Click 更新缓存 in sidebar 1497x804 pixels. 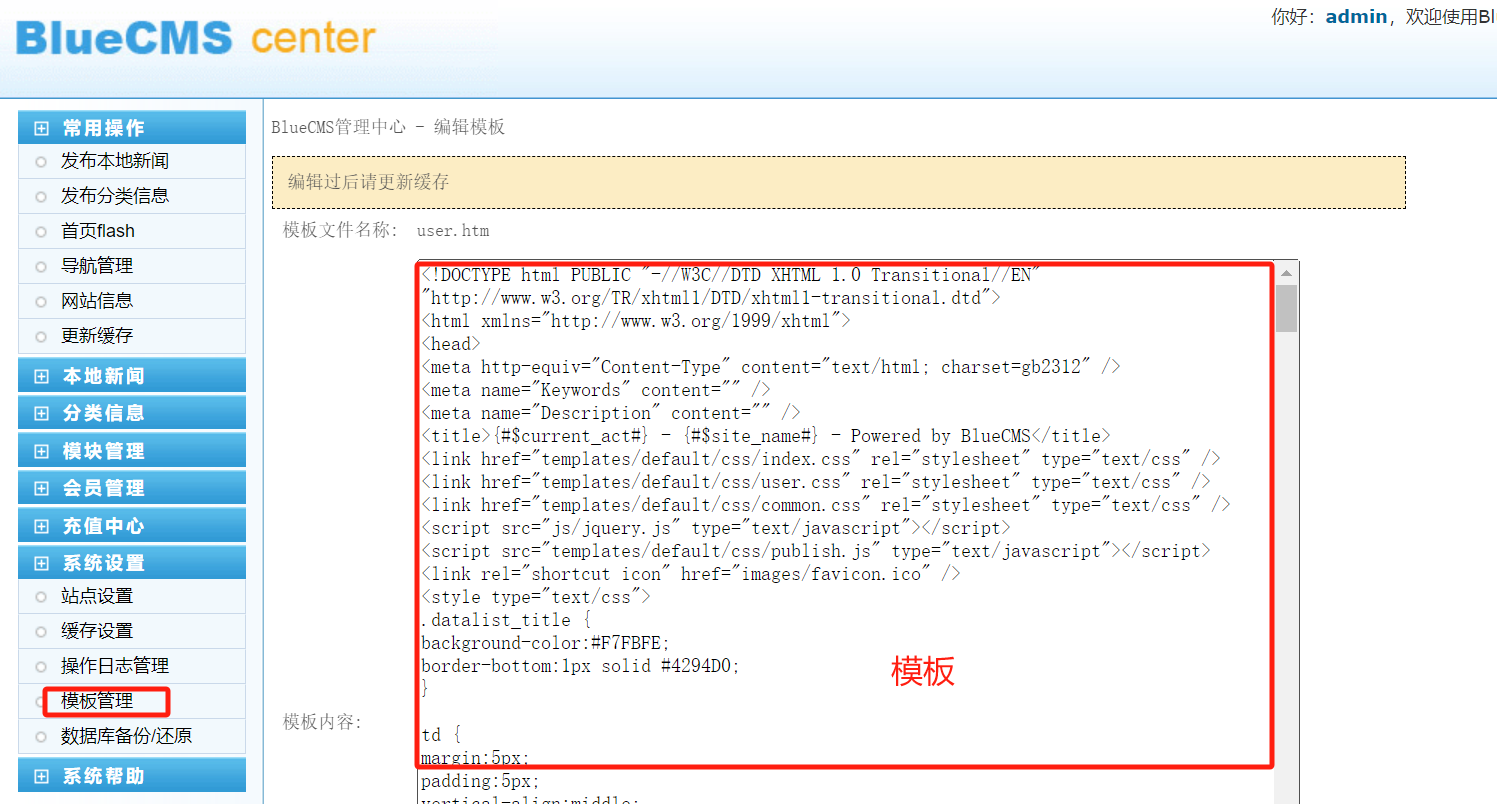pos(96,336)
